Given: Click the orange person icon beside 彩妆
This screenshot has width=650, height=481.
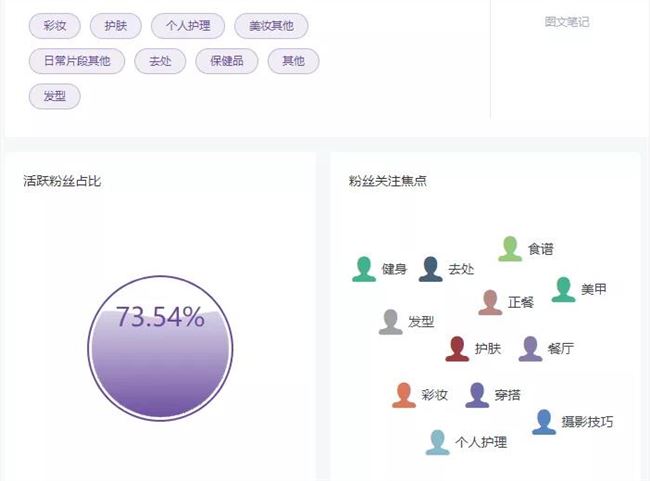Looking at the screenshot, I should click(404, 395).
